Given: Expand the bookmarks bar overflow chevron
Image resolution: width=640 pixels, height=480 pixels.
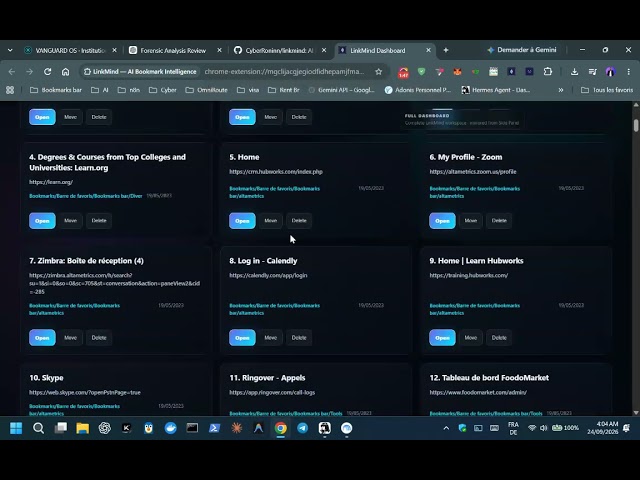Looking at the screenshot, I should (x=561, y=90).
